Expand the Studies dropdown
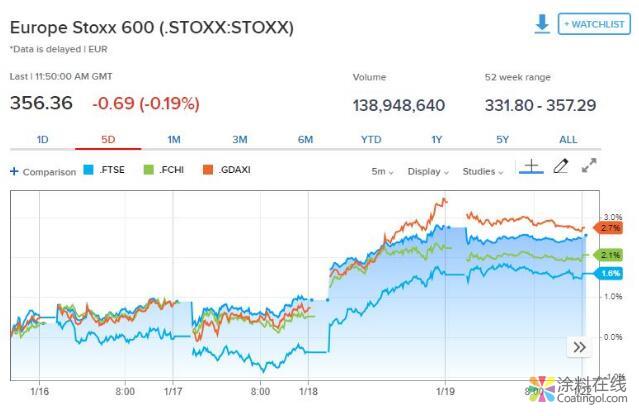 point(483,171)
